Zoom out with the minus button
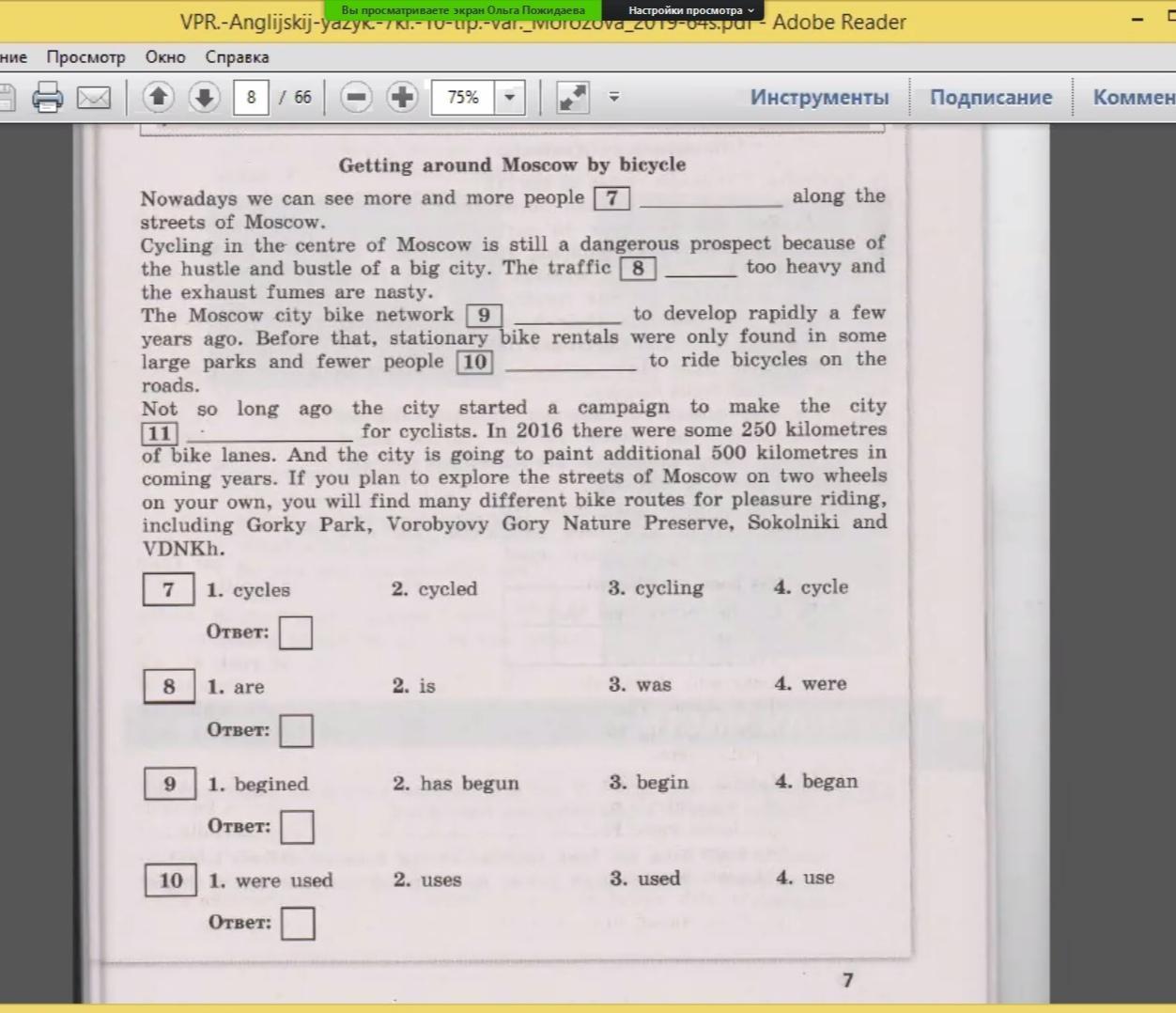This screenshot has height=1013, width=1176. tap(356, 97)
